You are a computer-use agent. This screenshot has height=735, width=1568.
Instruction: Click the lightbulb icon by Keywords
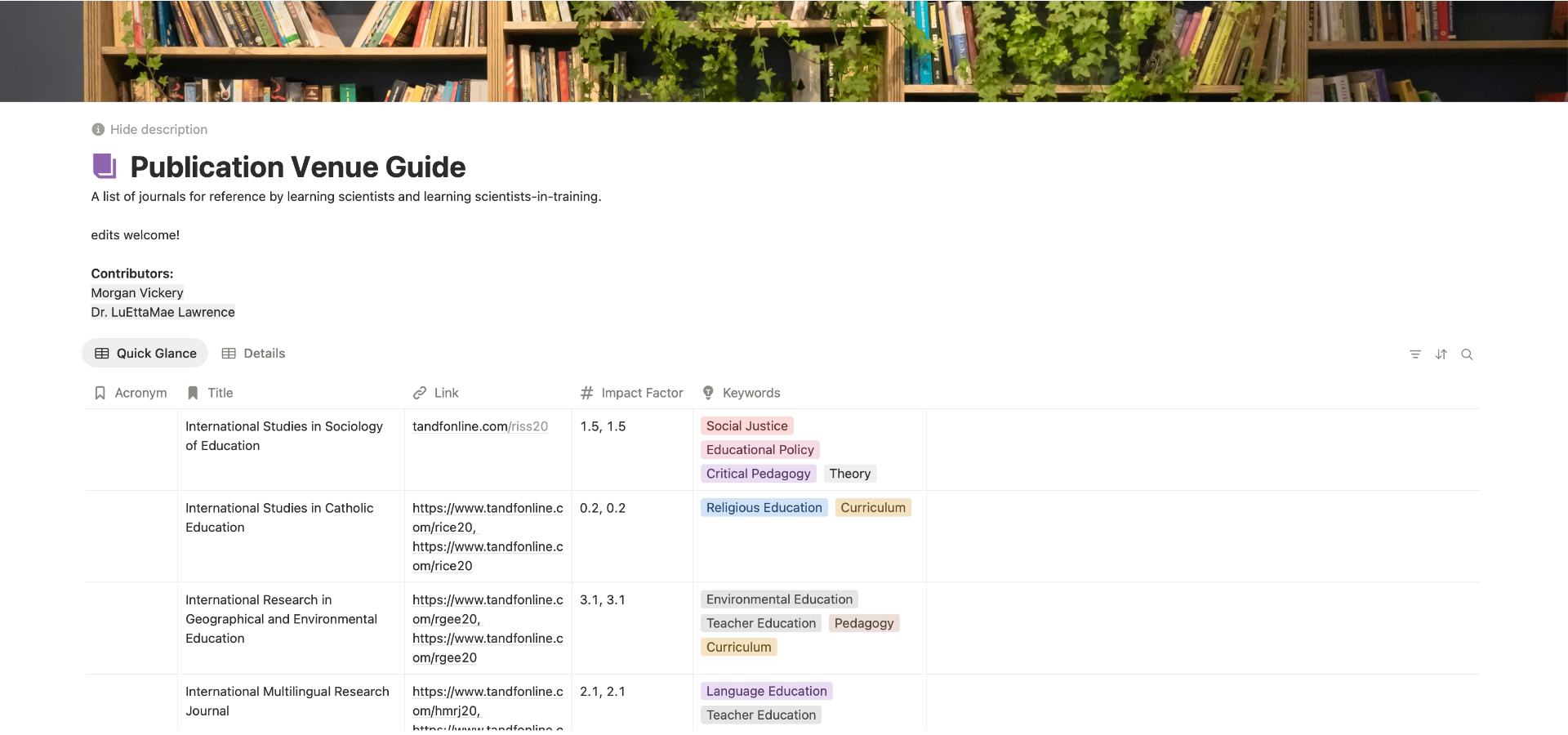pos(708,393)
